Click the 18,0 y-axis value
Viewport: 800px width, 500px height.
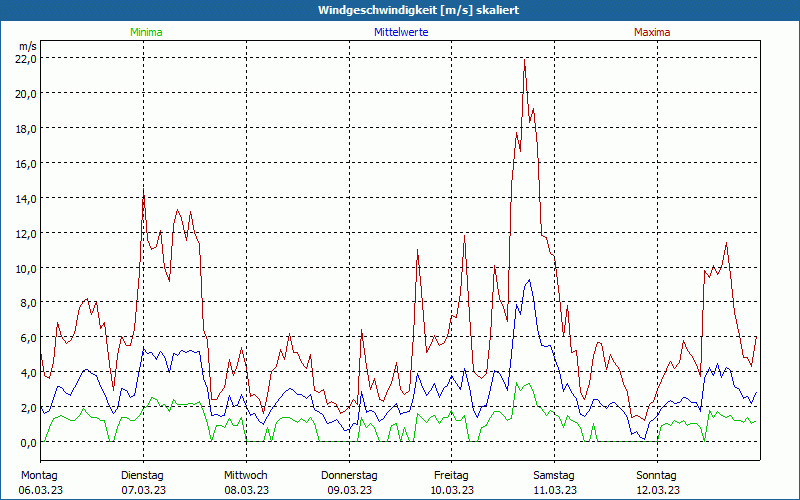26,129
